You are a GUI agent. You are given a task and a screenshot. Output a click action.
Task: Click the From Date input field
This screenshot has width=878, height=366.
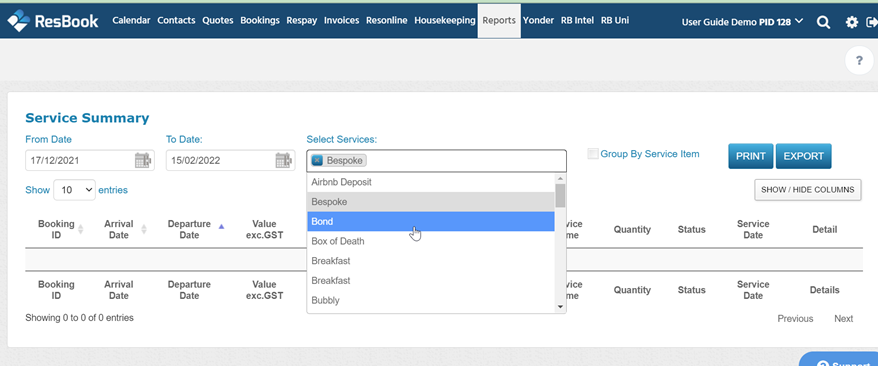coord(80,161)
